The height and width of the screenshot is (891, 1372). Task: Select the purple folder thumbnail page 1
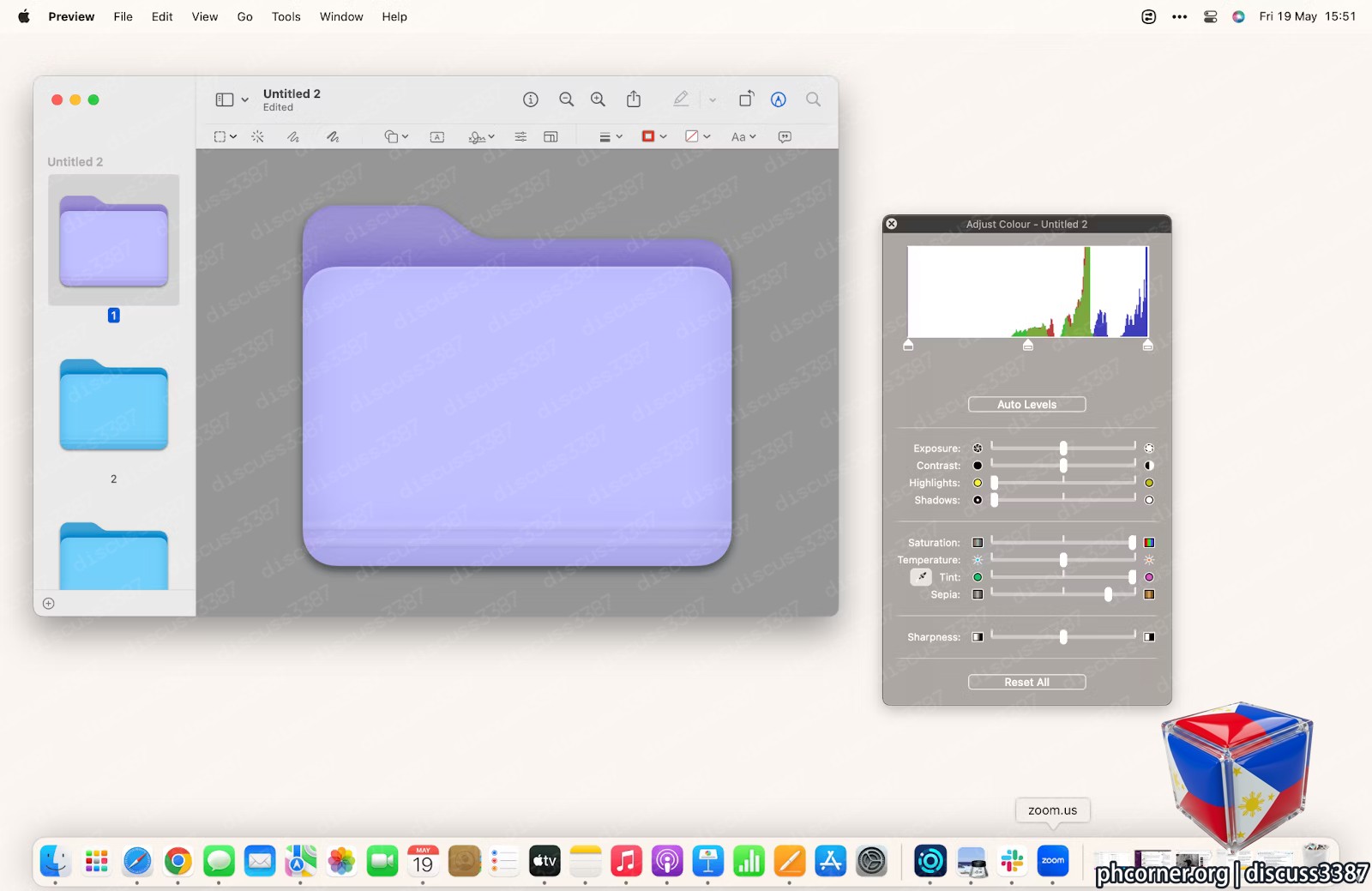(x=113, y=241)
